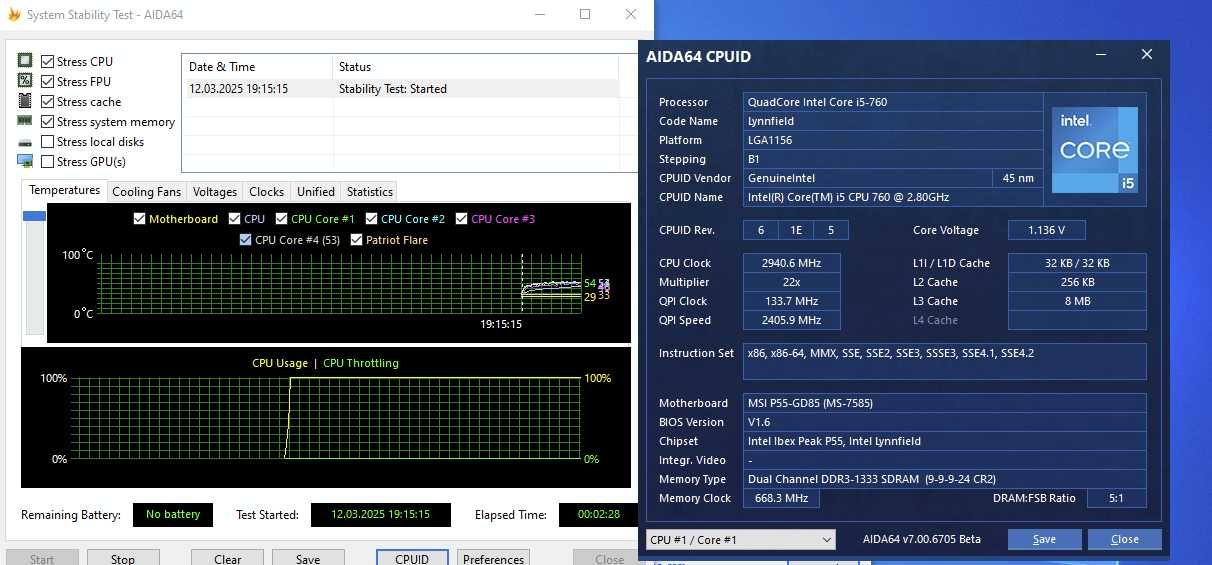Select the Stability Test: Started log row
The image size is (1212, 565).
tap(401, 89)
